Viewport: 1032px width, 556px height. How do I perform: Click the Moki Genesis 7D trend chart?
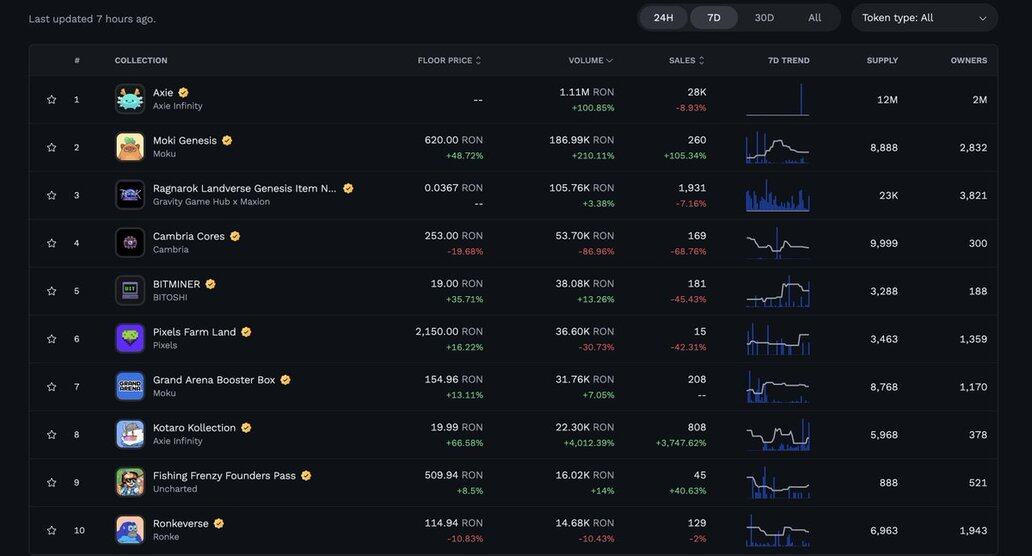coord(777,148)
